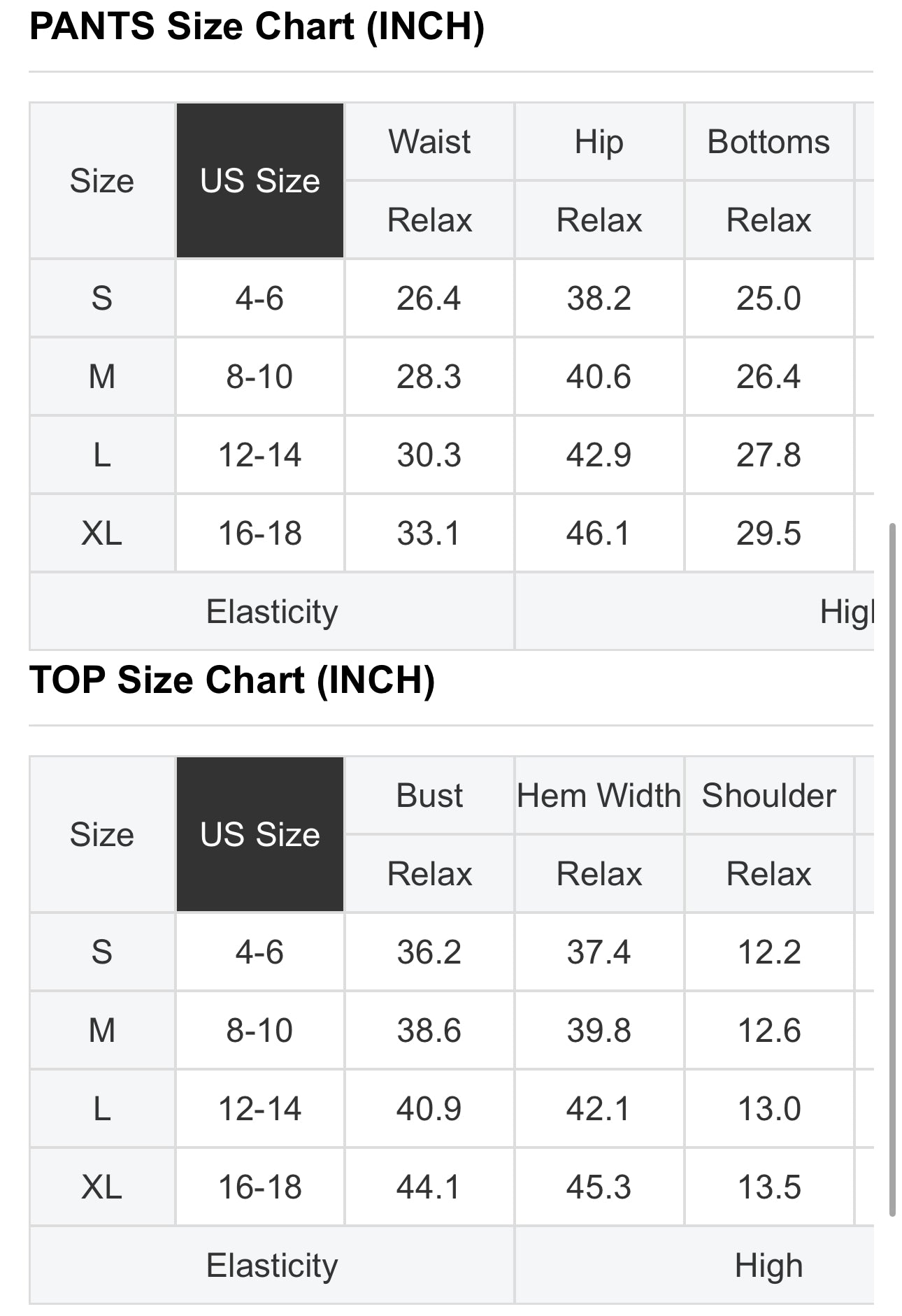Click the High elasticity value in top chart
The height and width of the screenshot is (1316, 902).
click(768, 1265)
